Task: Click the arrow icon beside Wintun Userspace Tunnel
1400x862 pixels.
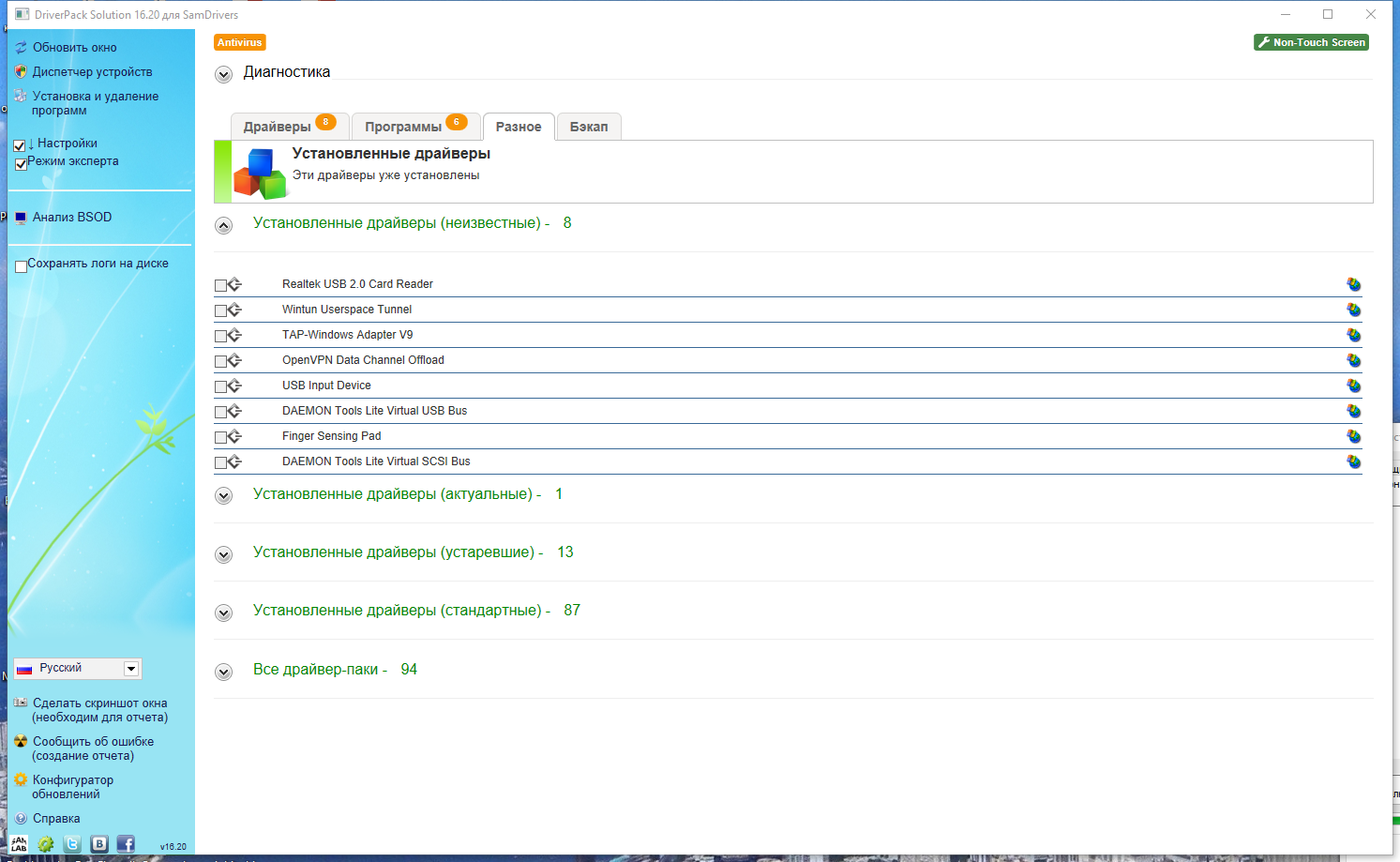Action: coord(234,310)
